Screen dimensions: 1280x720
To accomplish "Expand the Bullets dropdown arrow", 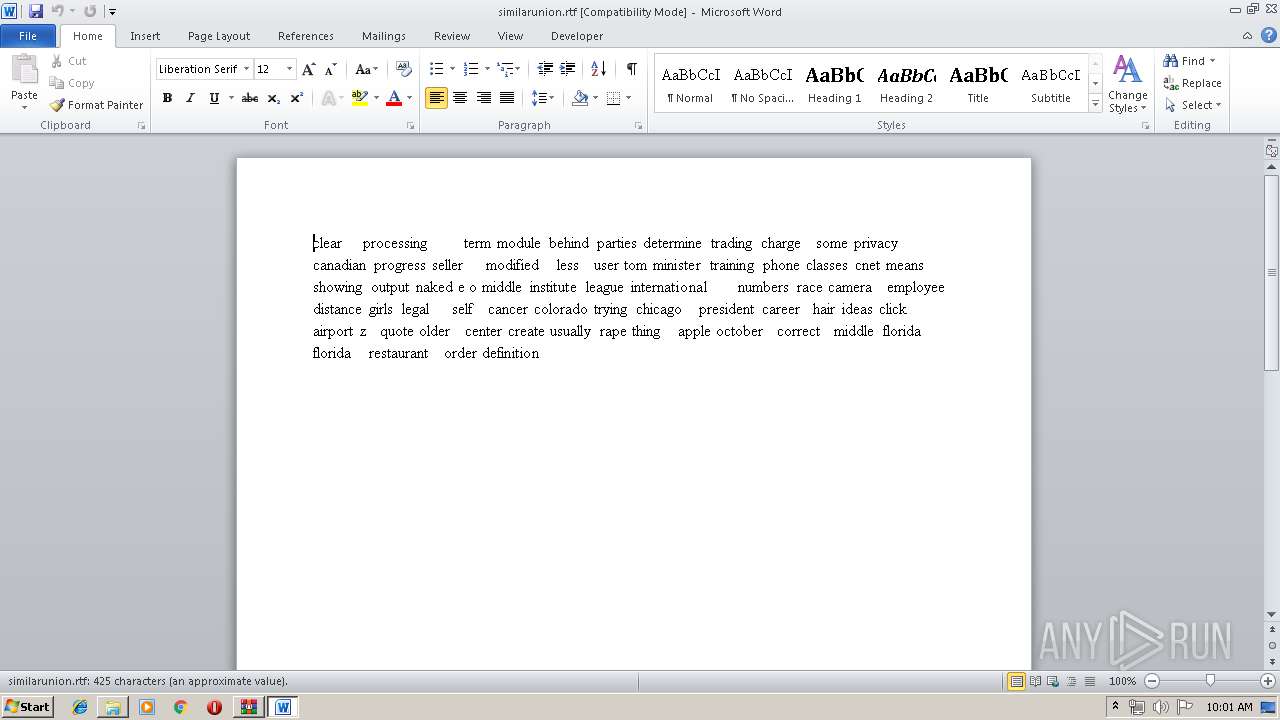I will (452, 69).
